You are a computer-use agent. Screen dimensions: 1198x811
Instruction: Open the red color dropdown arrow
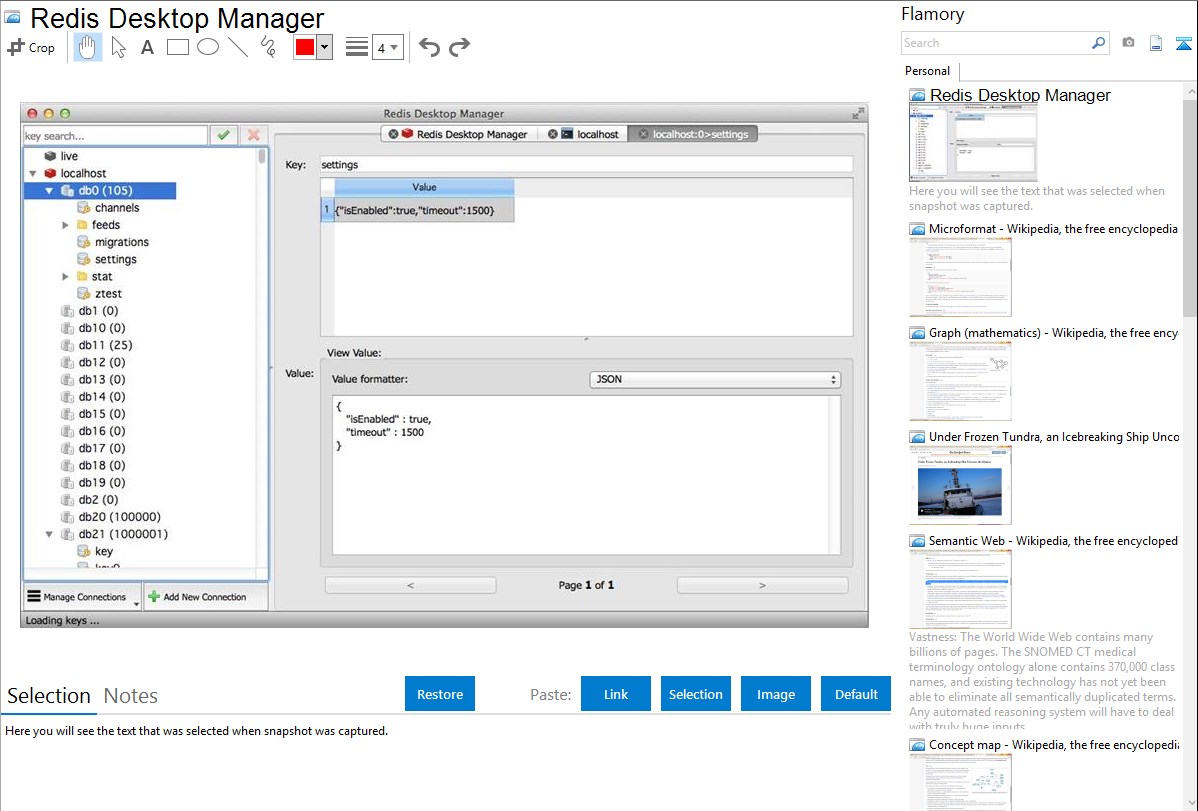click(x=324, y=47)
